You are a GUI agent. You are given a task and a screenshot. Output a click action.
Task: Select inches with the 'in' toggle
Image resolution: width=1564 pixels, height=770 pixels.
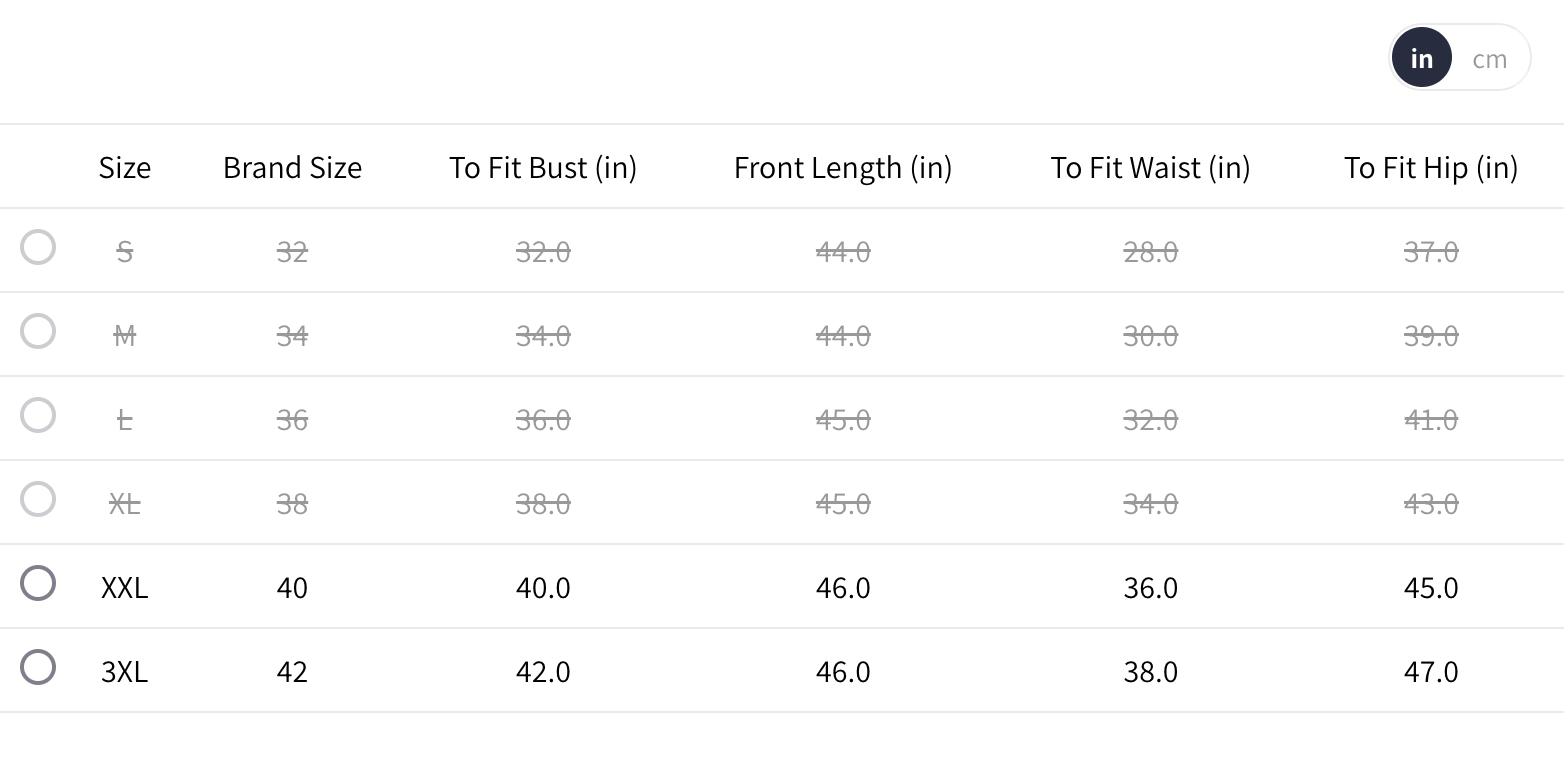point(1421,59)
